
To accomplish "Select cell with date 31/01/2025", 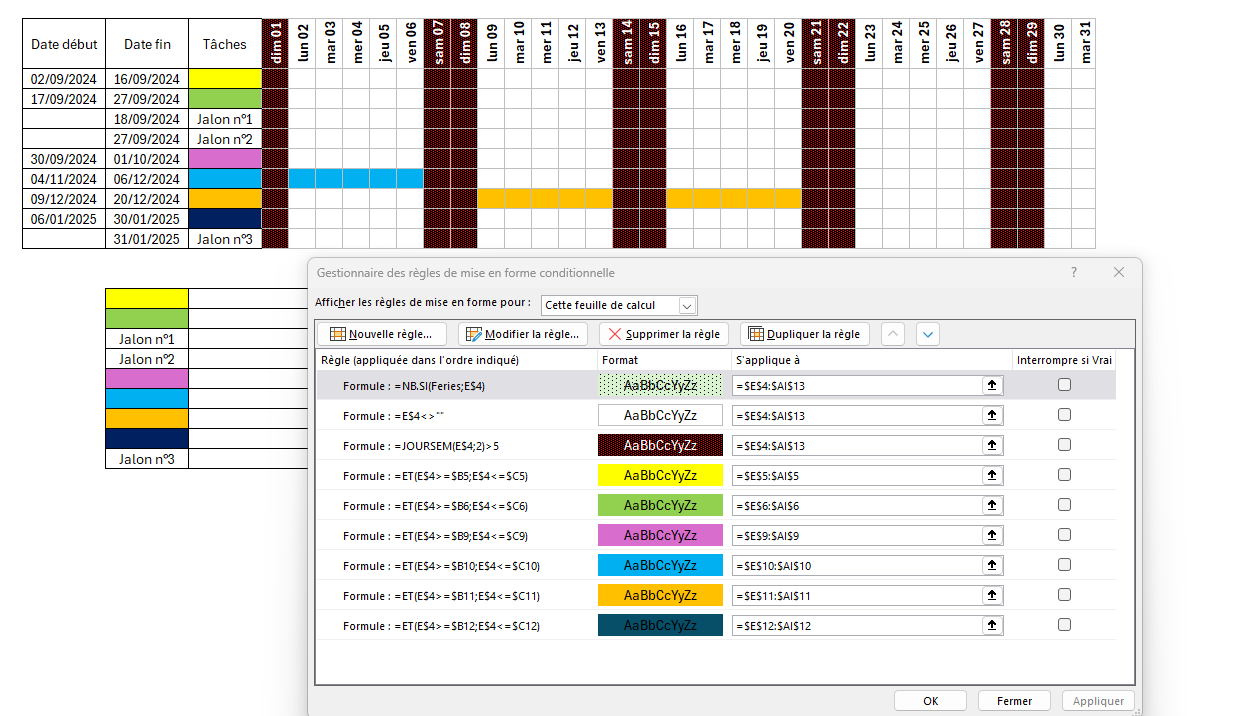I will pyautogui.click(x=147, y=239).
